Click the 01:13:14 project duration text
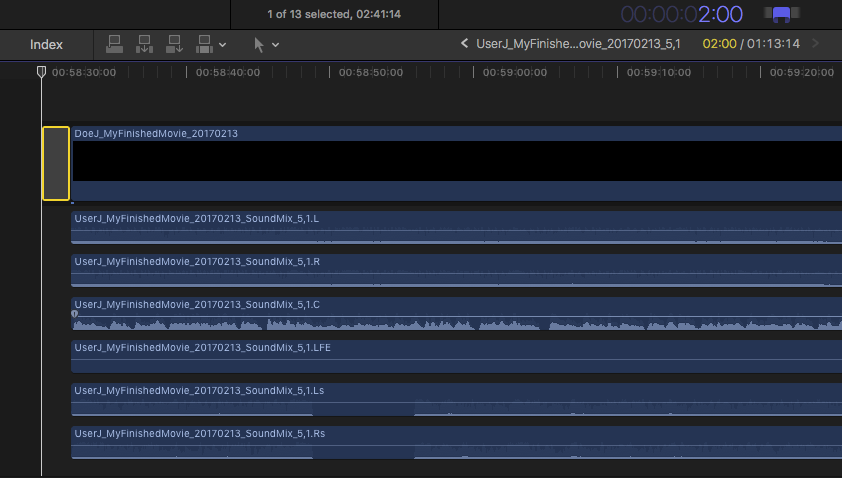 click(773, 44)
